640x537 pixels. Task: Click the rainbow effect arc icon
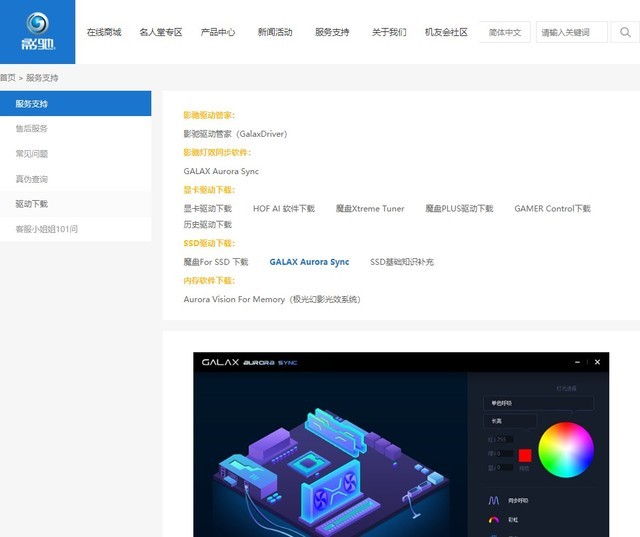click(493, 519)
